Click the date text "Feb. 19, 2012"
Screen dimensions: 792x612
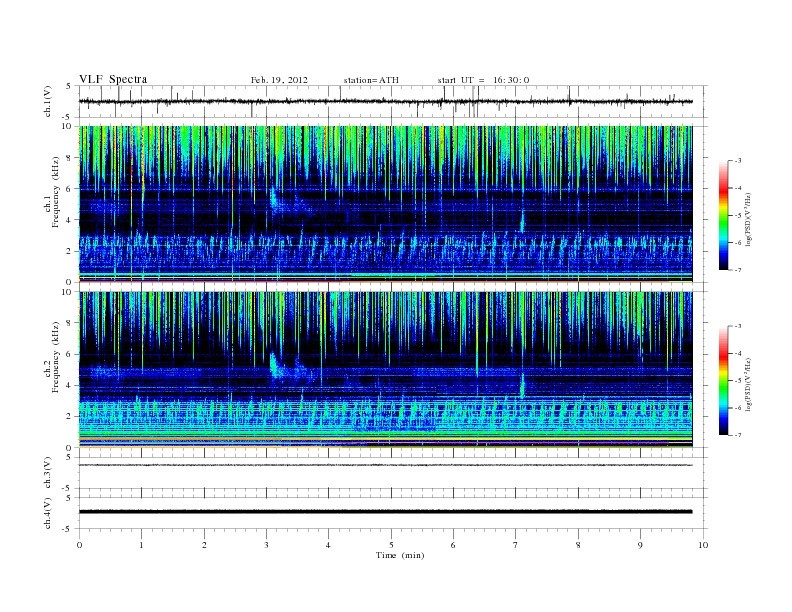(x=279, y=80)
